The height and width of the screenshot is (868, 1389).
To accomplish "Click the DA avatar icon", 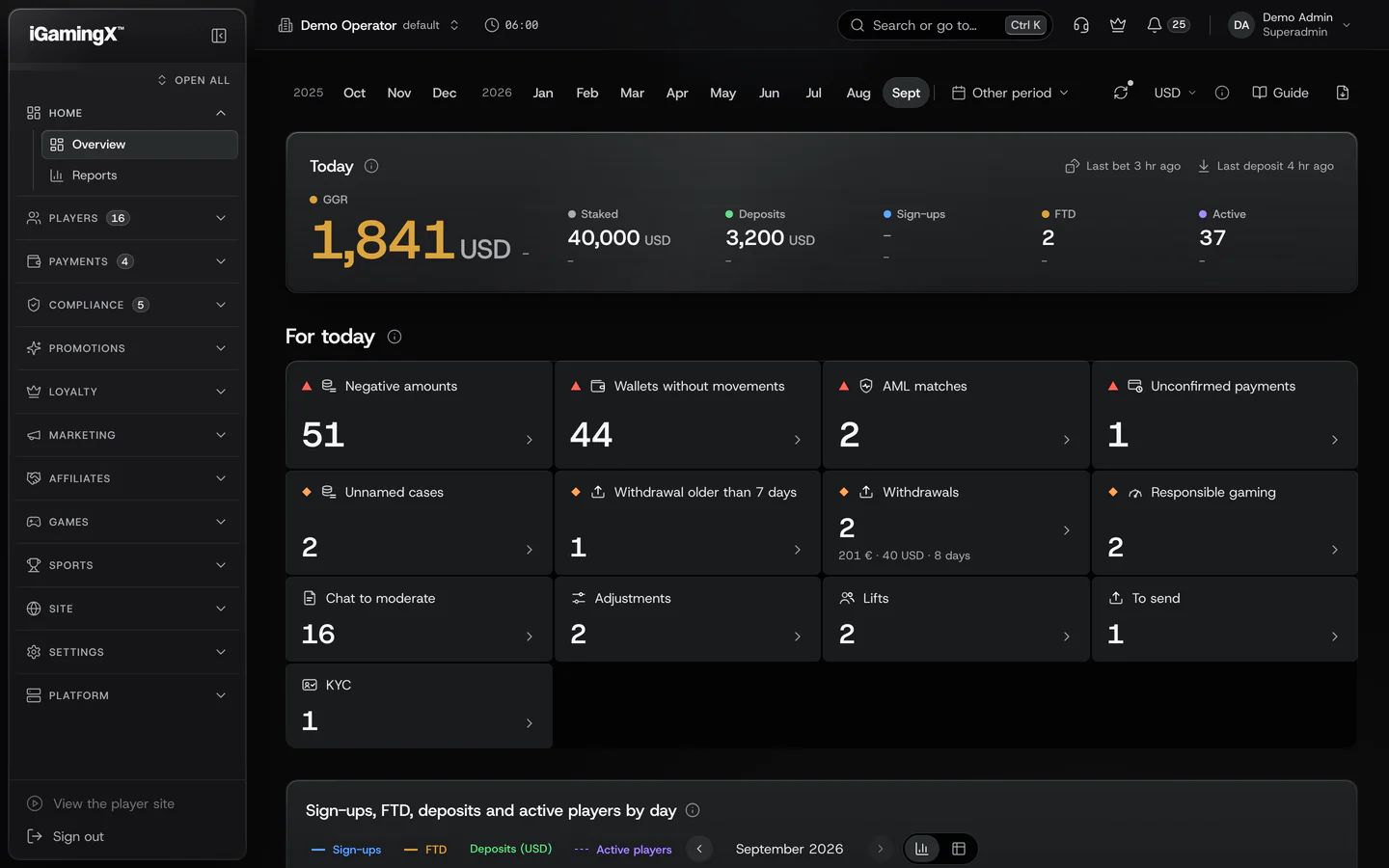I will (1241, 25).
